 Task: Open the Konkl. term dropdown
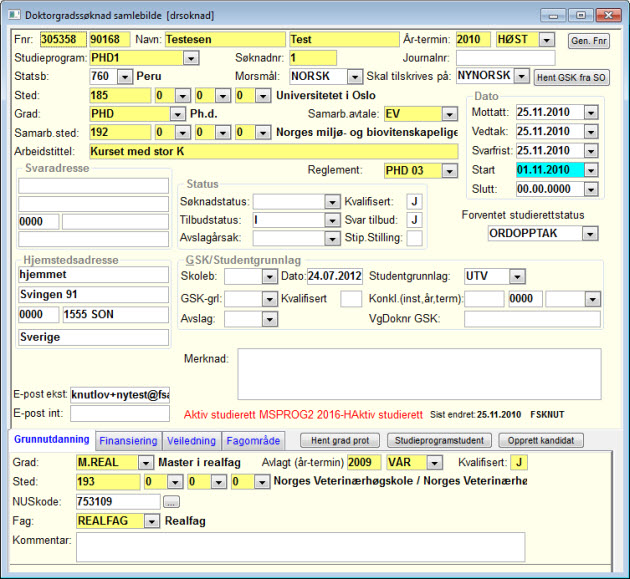pyautogui.click(x=592, y=299)
